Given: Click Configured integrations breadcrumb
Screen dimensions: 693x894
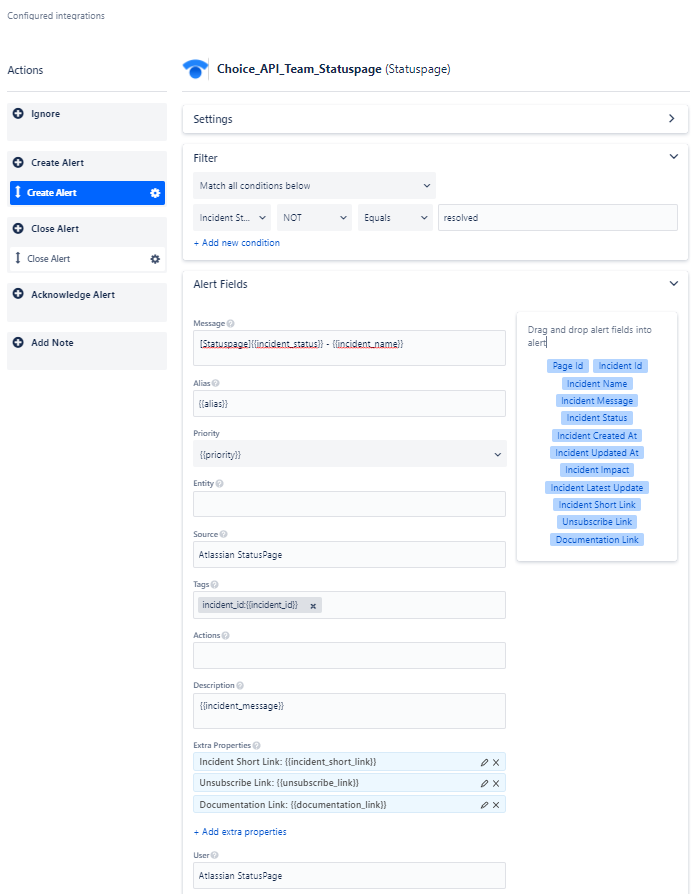Looking at the screenshot, I should [56, 16].
